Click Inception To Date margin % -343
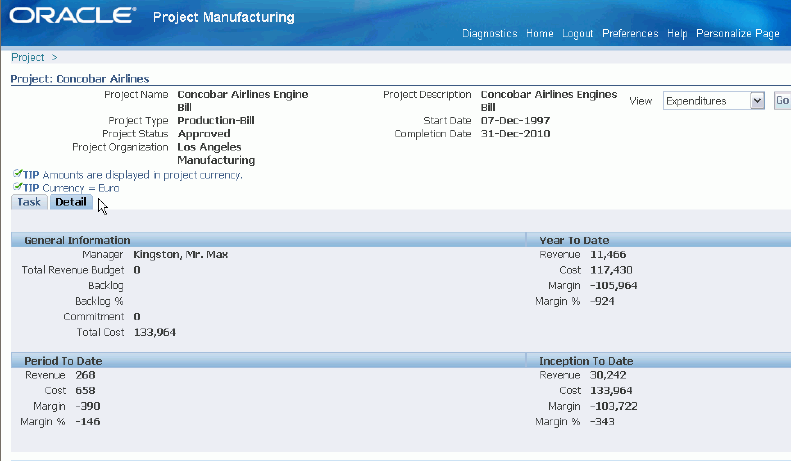791x461 pixels. [x=602, y=422]
